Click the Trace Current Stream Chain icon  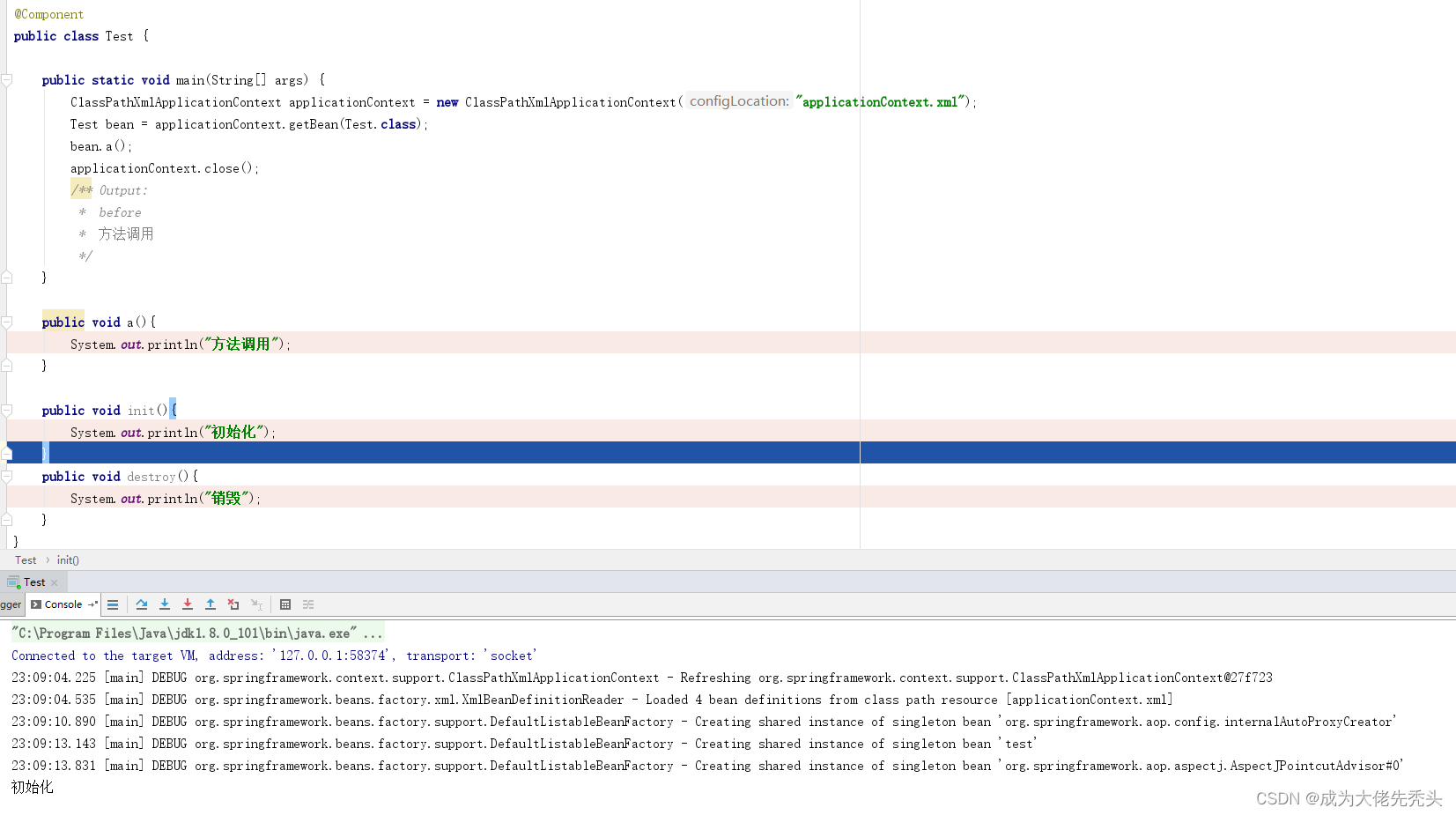[308, 604]
